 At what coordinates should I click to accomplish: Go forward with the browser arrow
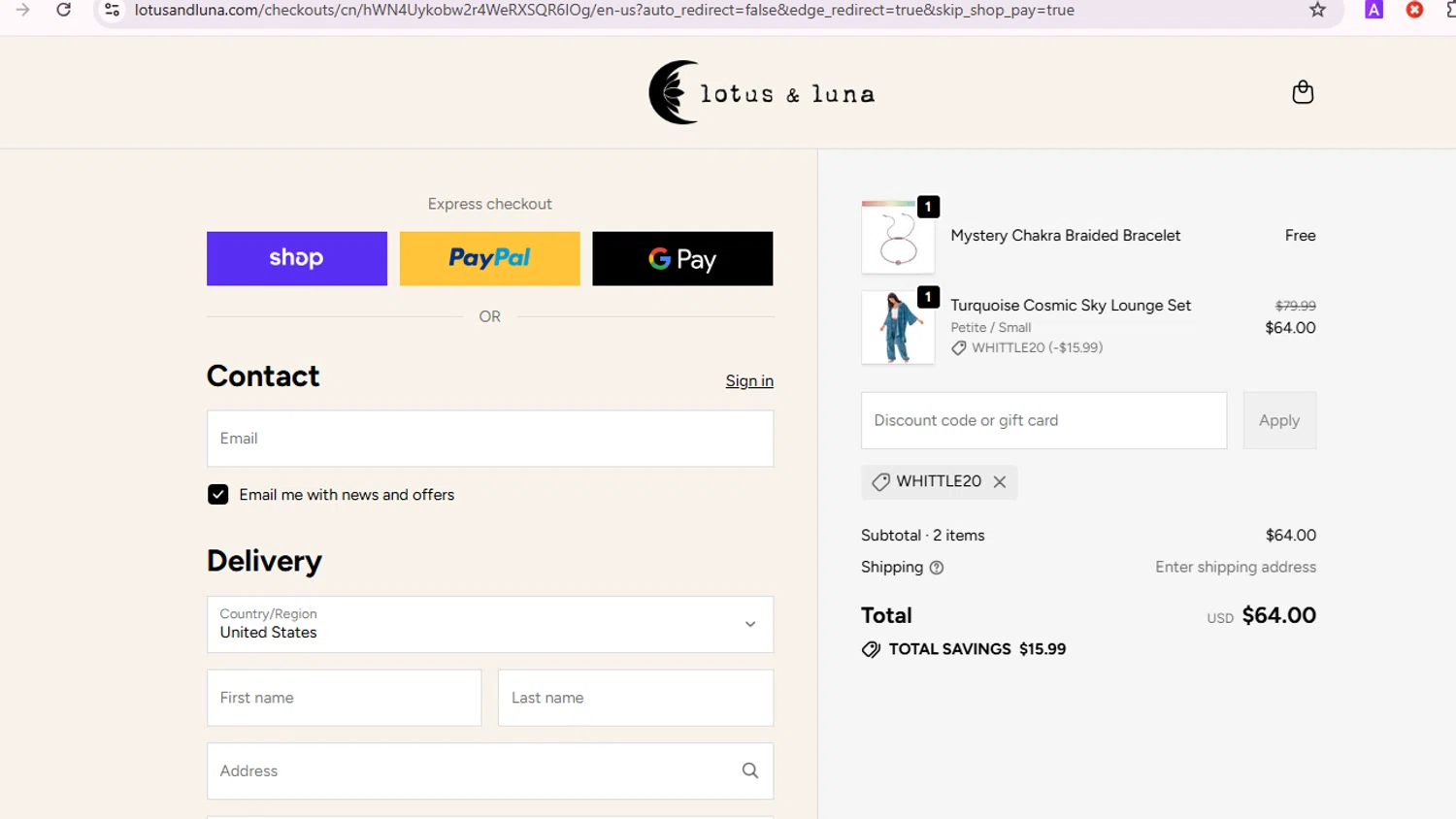tap(22, 10)
